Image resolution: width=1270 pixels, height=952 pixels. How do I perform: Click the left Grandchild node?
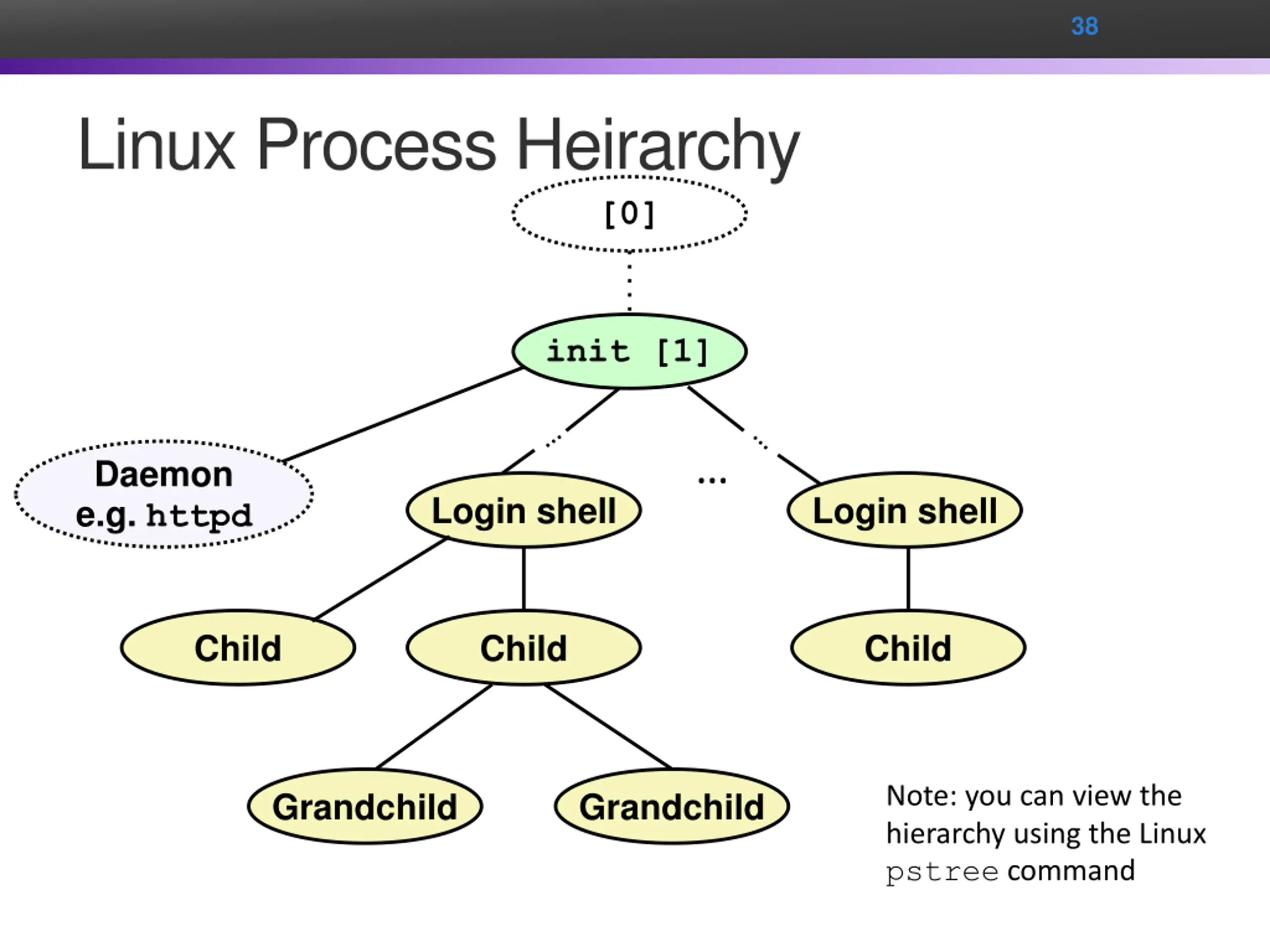[x=365, y=806]
